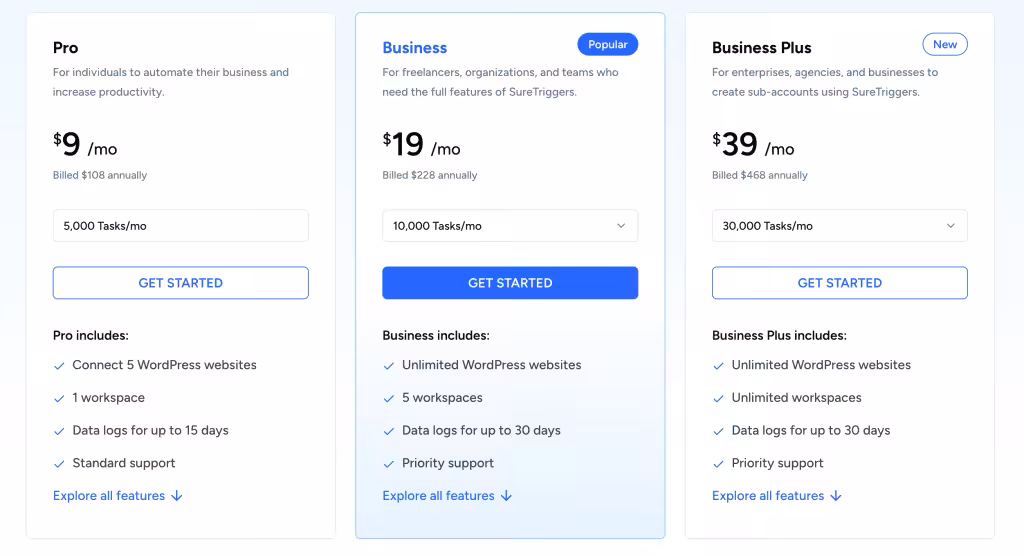Click down arrow icon in Pro Explore all features
The width and height of the screenshot is (1024, 556).
177,496
